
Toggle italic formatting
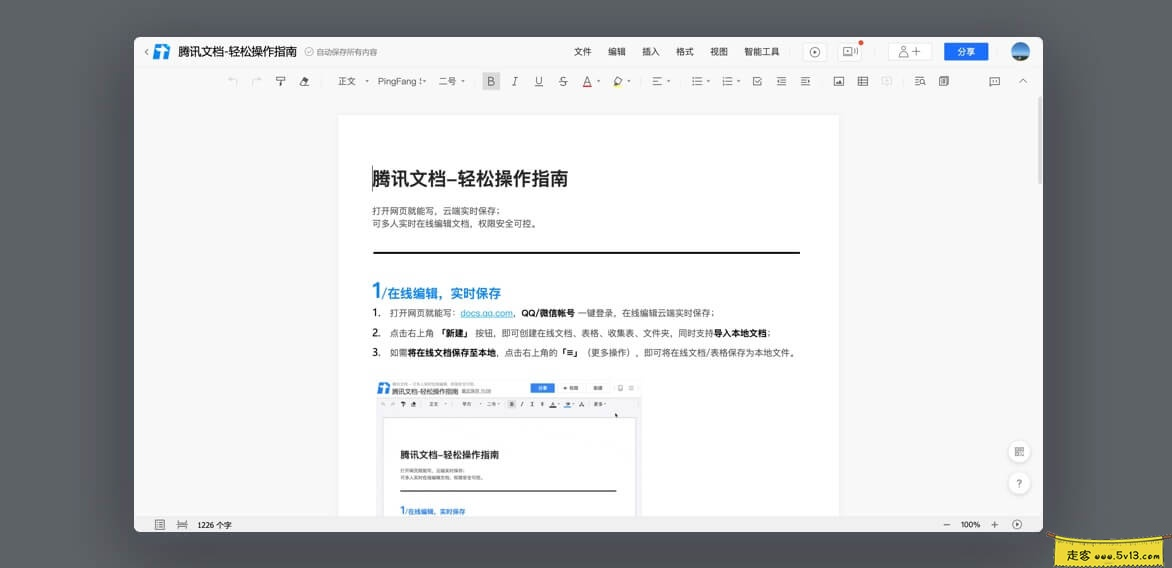coord(515,81)
